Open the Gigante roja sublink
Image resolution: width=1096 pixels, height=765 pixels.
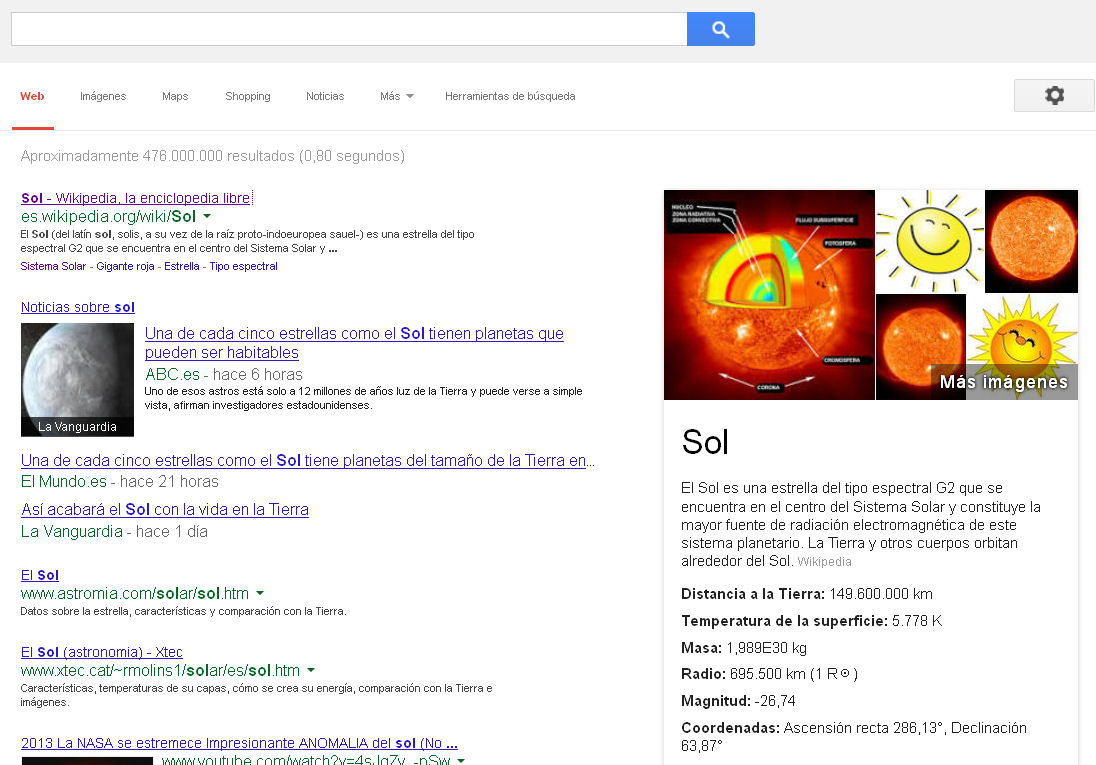point(125,267)
